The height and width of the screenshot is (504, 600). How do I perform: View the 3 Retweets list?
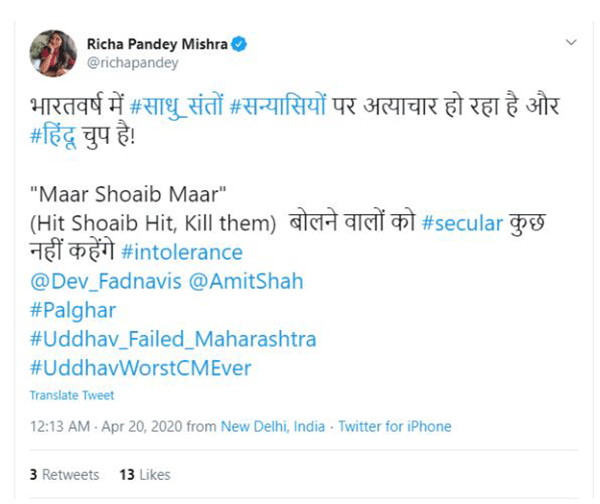64,474
